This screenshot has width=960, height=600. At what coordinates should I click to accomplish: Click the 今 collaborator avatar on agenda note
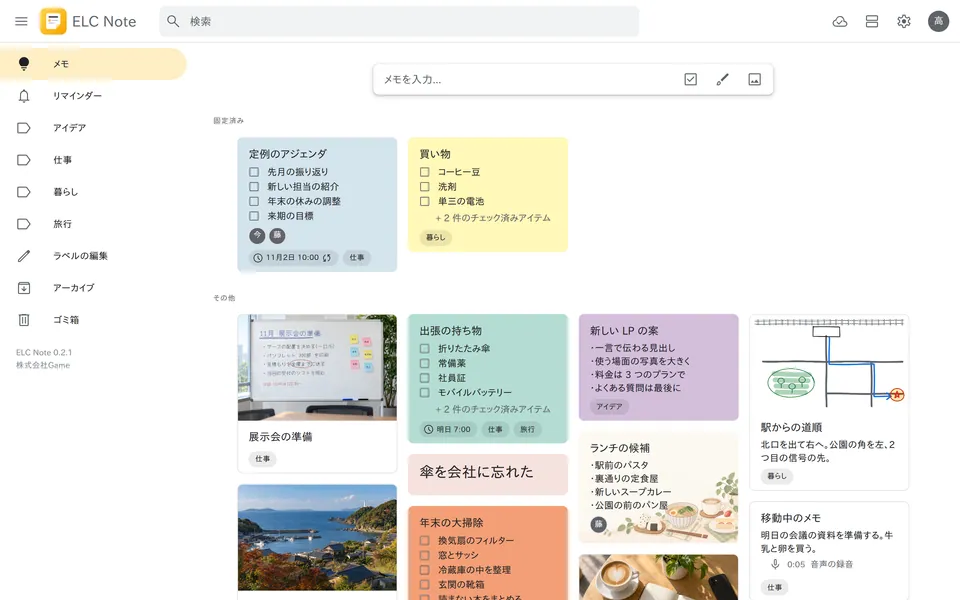[257, 235]
